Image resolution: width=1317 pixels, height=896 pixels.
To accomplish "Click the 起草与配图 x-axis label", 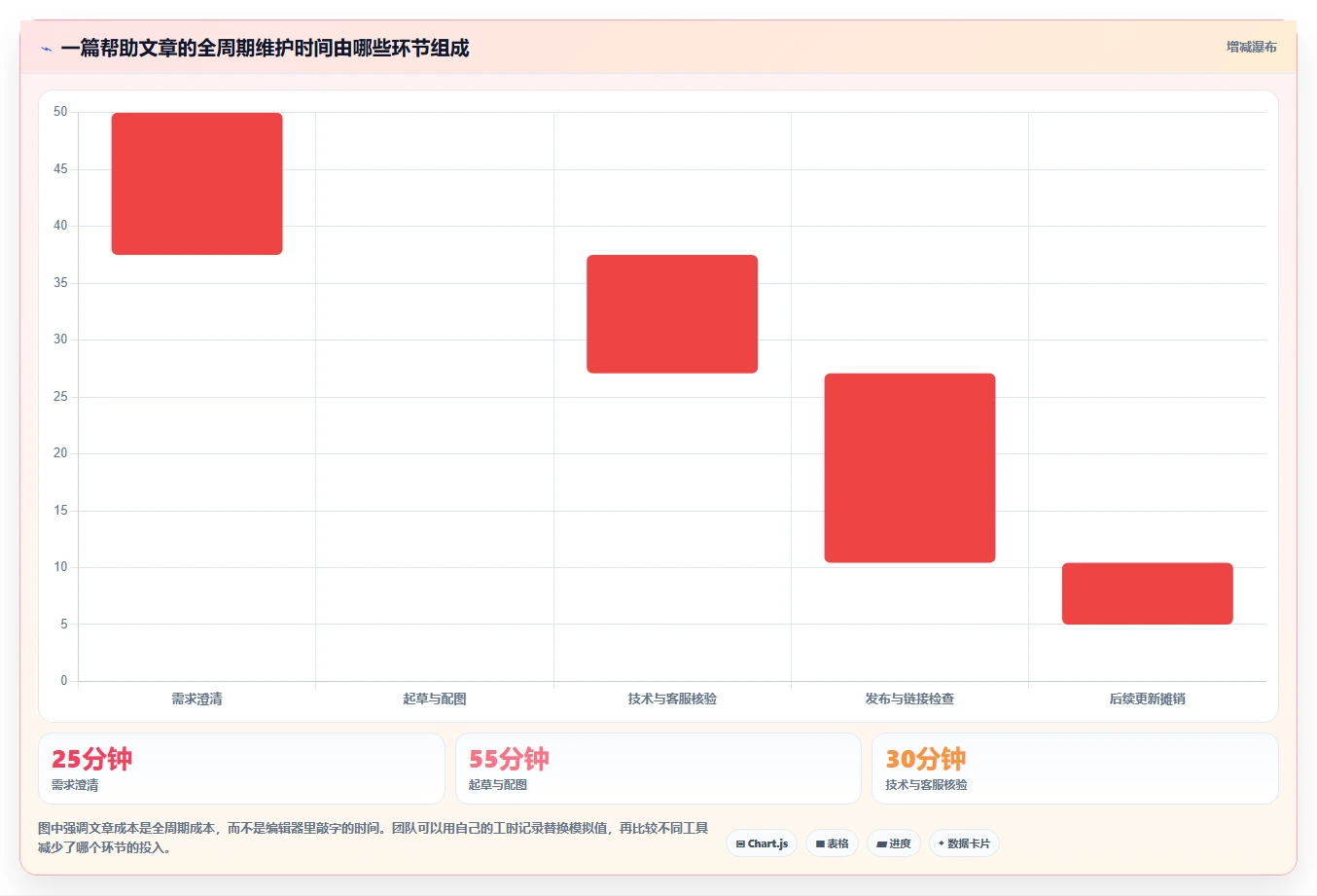I will tap(435, 699).
